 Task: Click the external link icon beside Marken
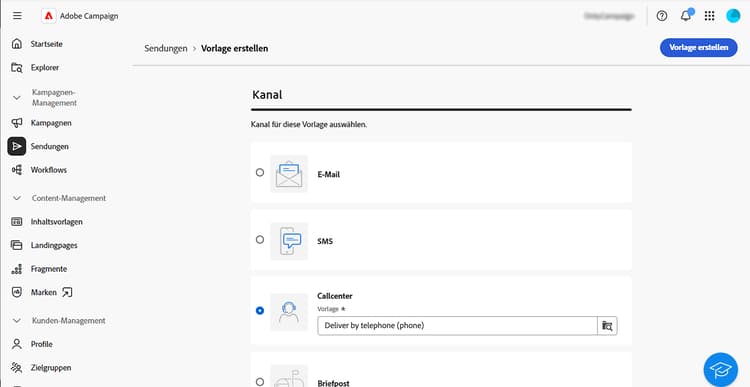67,292
